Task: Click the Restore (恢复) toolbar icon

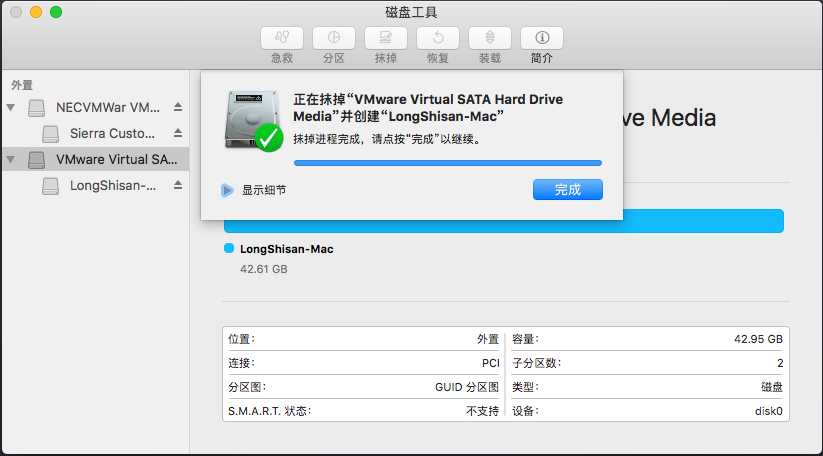Action: pos(438,38)
